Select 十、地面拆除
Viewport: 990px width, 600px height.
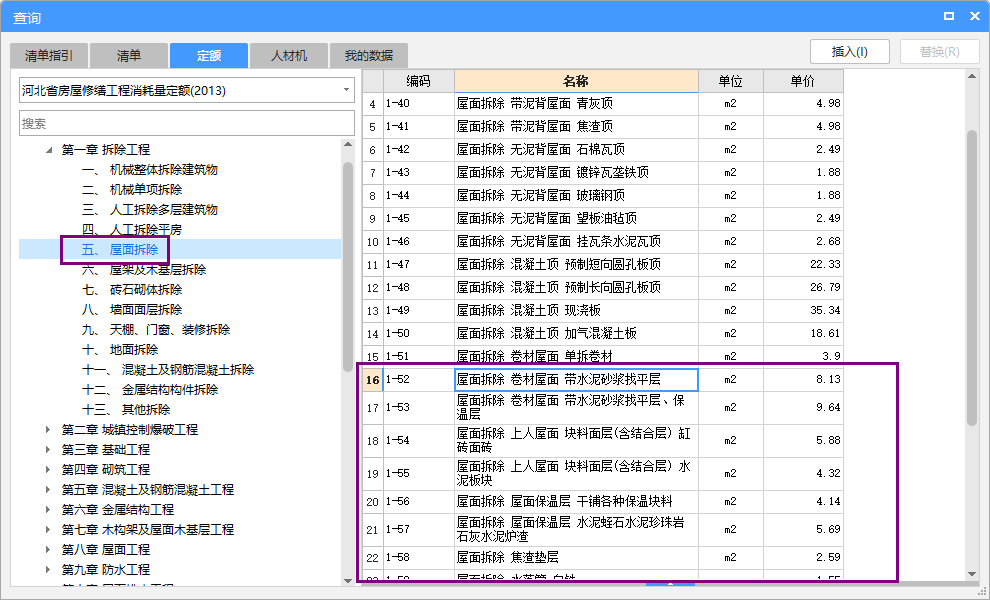point(120,349)
